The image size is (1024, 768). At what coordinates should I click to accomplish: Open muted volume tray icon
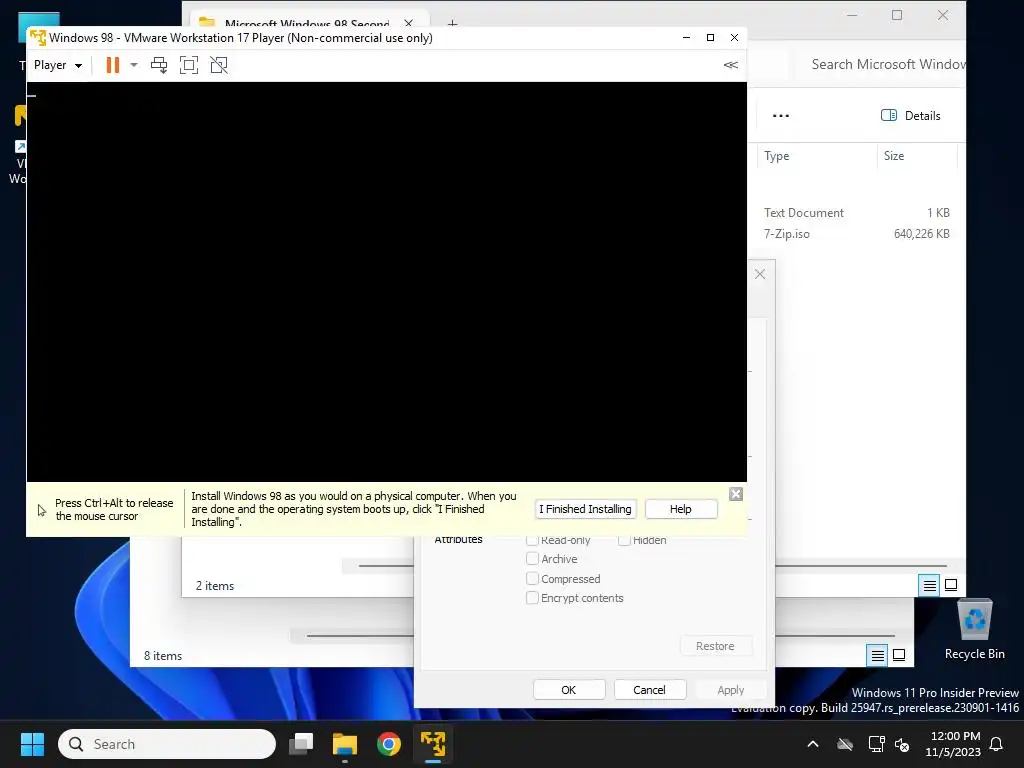pyautogui.click(x=903, y=744)
